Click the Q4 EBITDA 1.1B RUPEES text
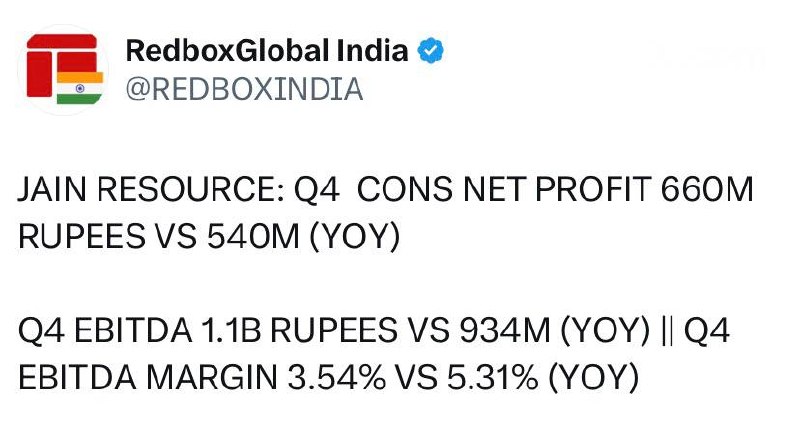Screen dimensions: 800x430 pos(208,331)
